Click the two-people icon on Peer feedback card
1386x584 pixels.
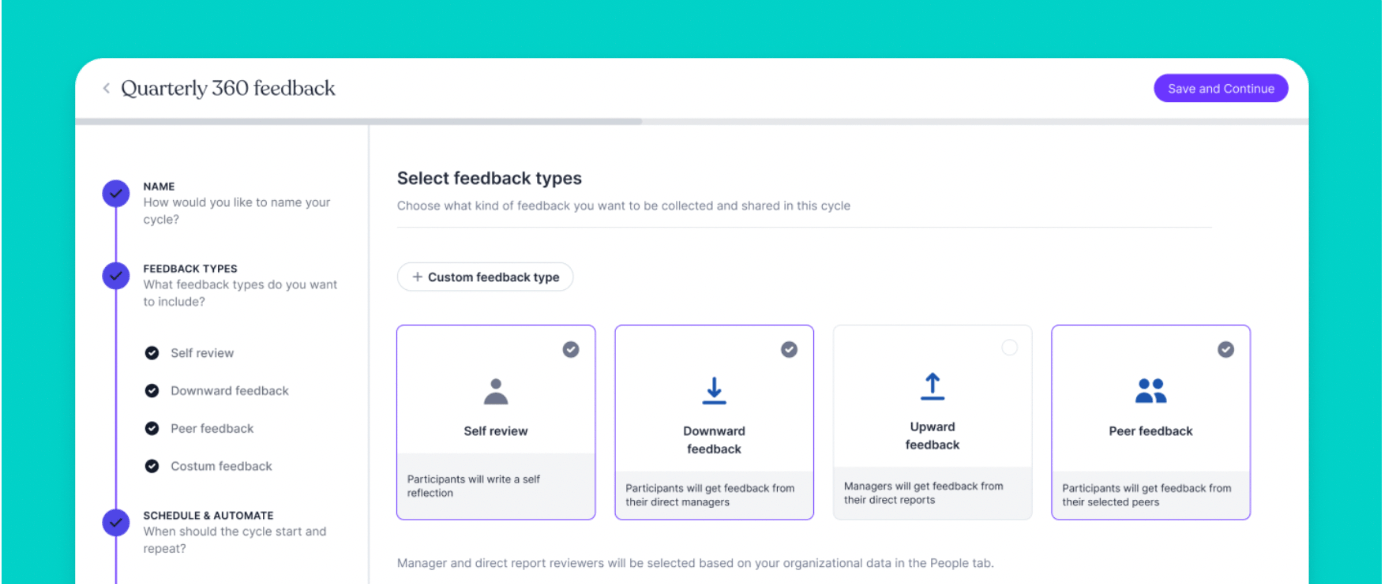pyautogui.click(x=1150, y=392)
